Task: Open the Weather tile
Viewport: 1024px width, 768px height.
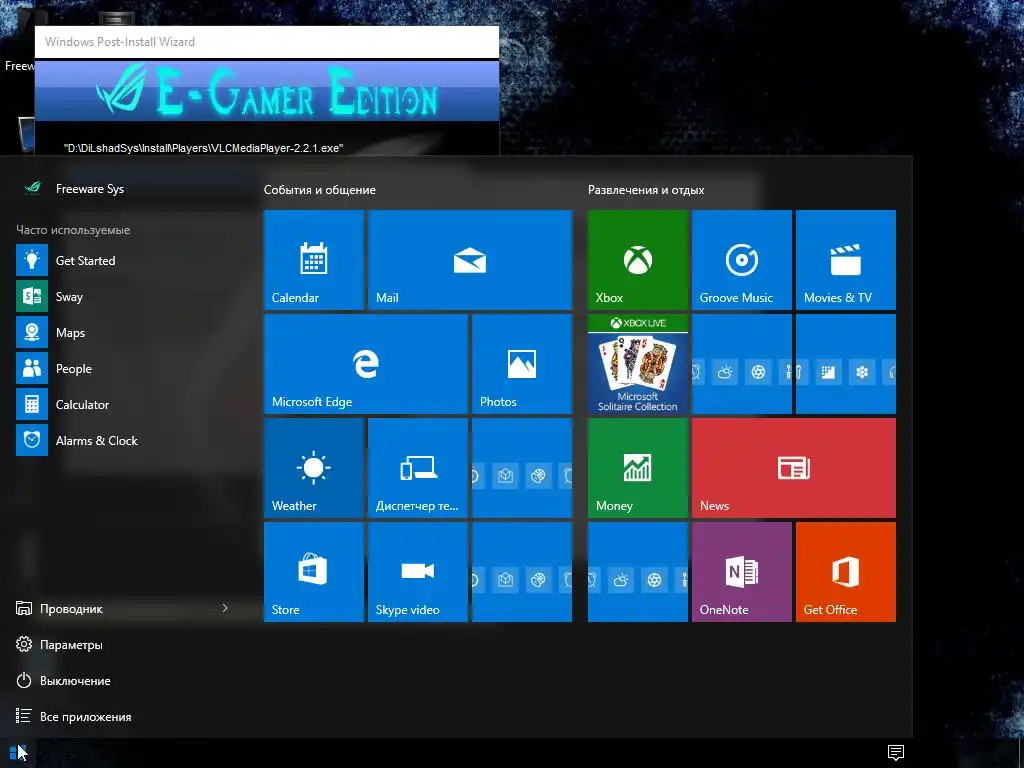Action: [x=313, y=468]
